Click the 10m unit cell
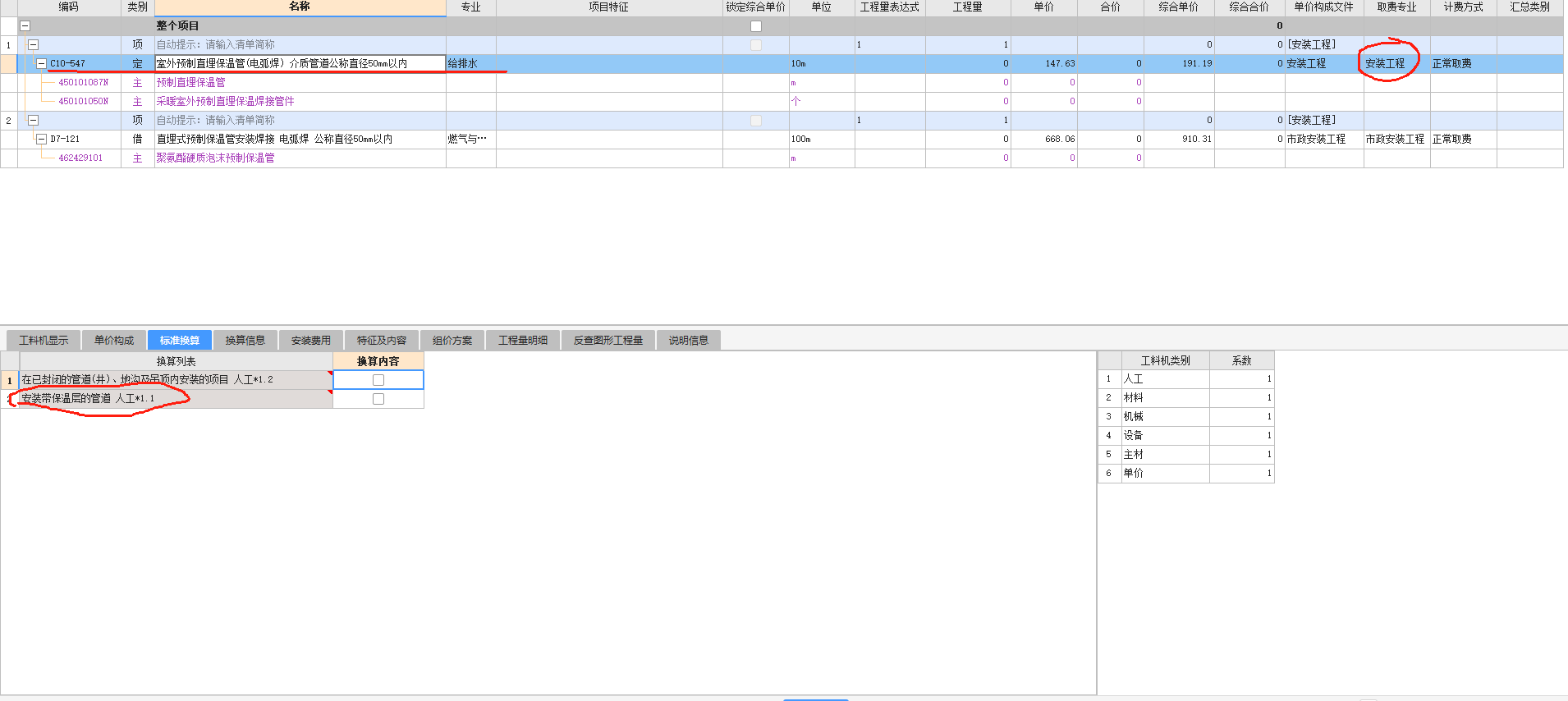The width and height of the screenshot is (1568, 701). (x=822, y=64)
